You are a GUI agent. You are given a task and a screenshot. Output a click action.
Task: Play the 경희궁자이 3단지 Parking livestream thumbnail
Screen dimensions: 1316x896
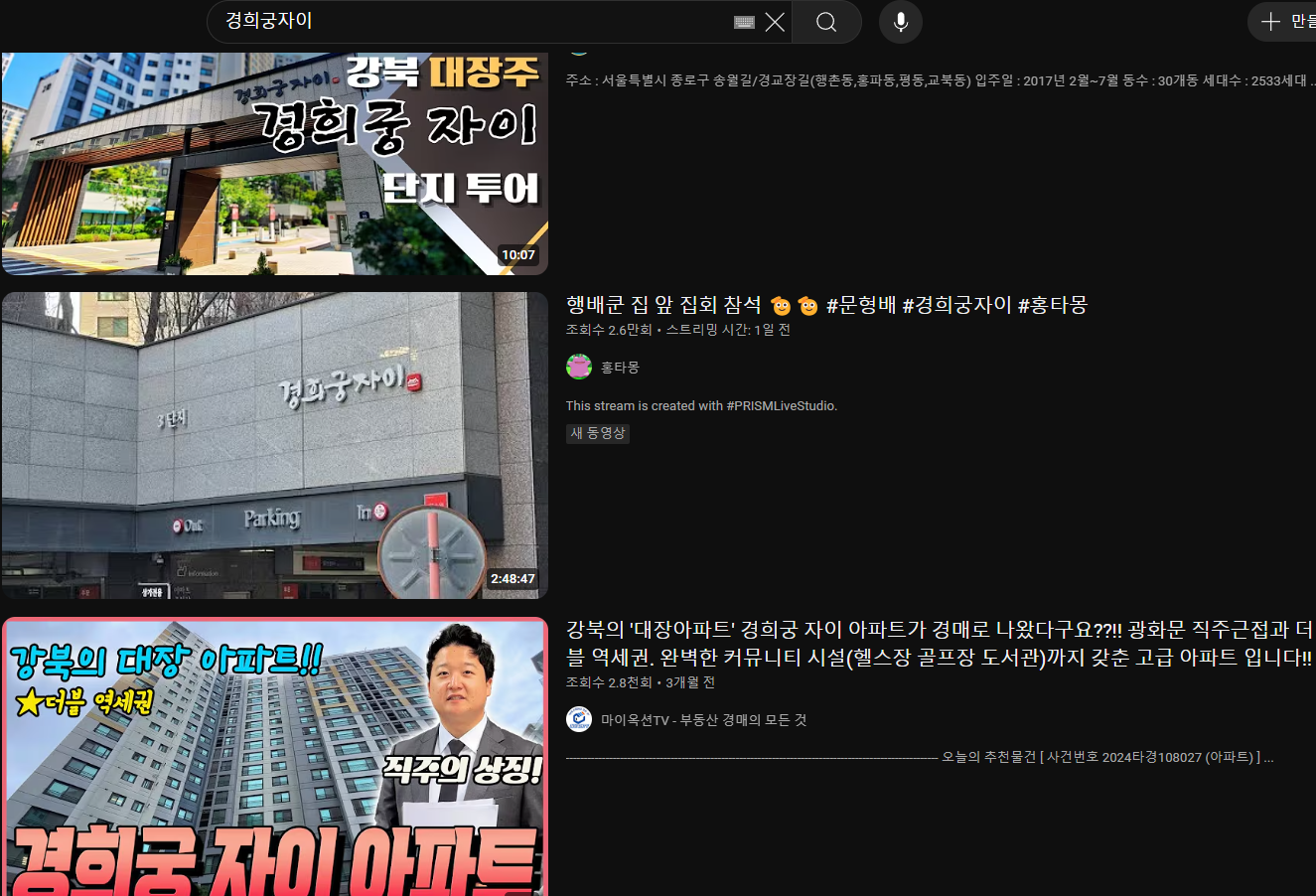(275, 445)
